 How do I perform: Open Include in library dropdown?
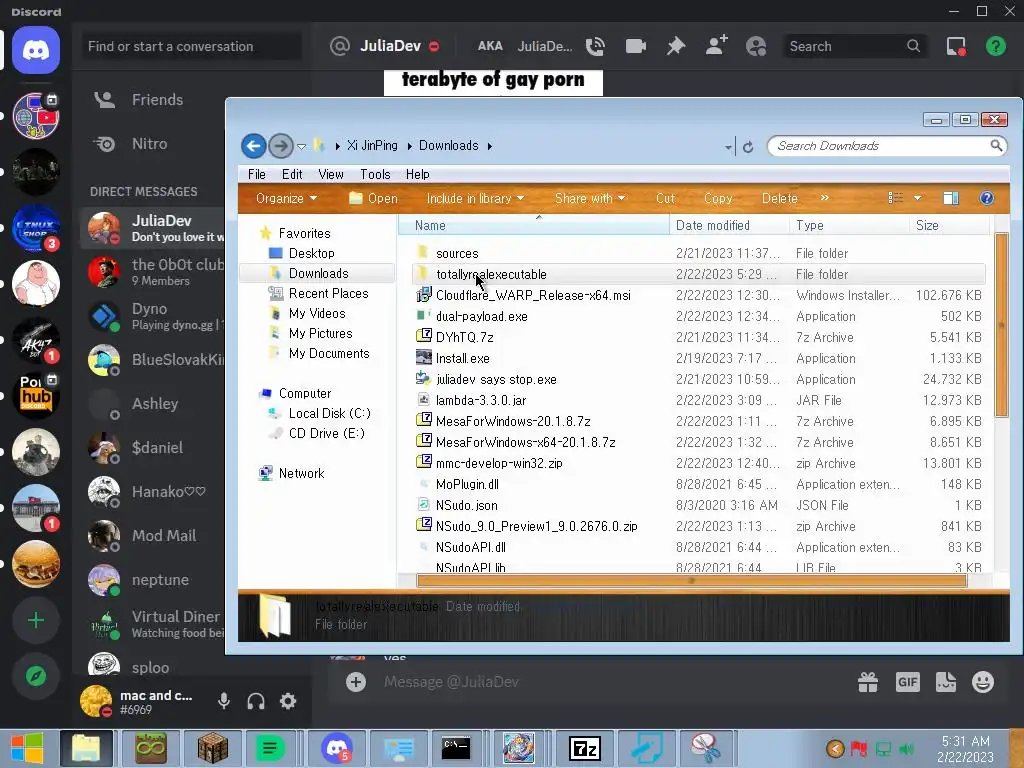coord(475,199)
